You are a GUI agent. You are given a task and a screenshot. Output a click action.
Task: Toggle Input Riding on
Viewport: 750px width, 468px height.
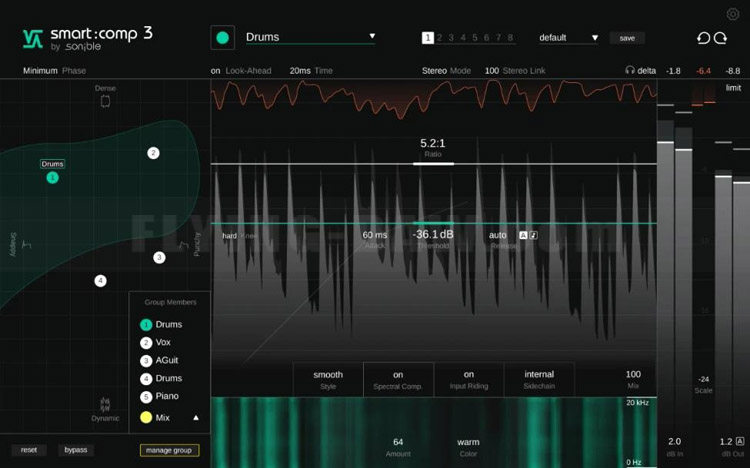[469, 379]
